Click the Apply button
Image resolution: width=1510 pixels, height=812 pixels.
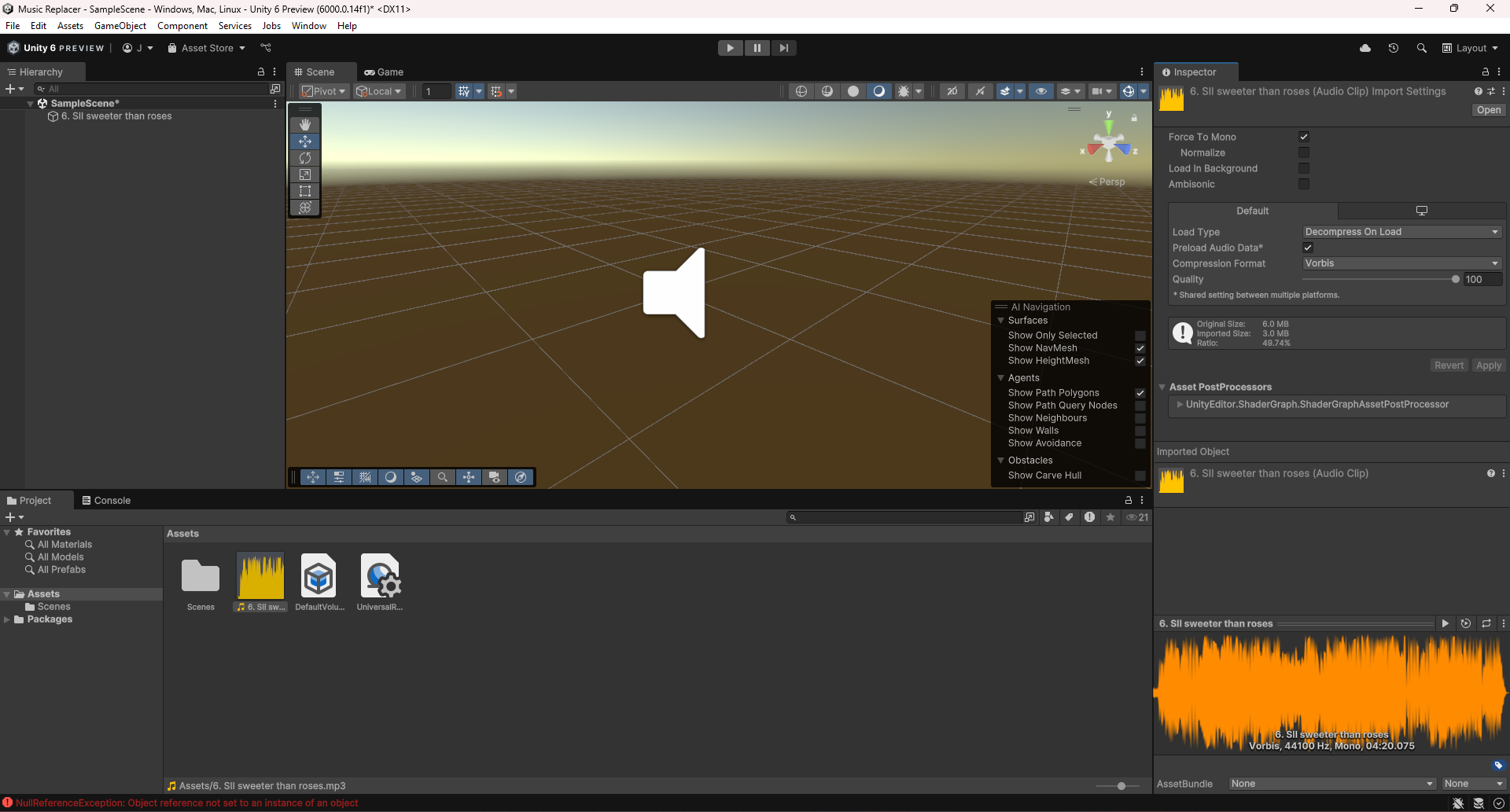(1489, 366)
